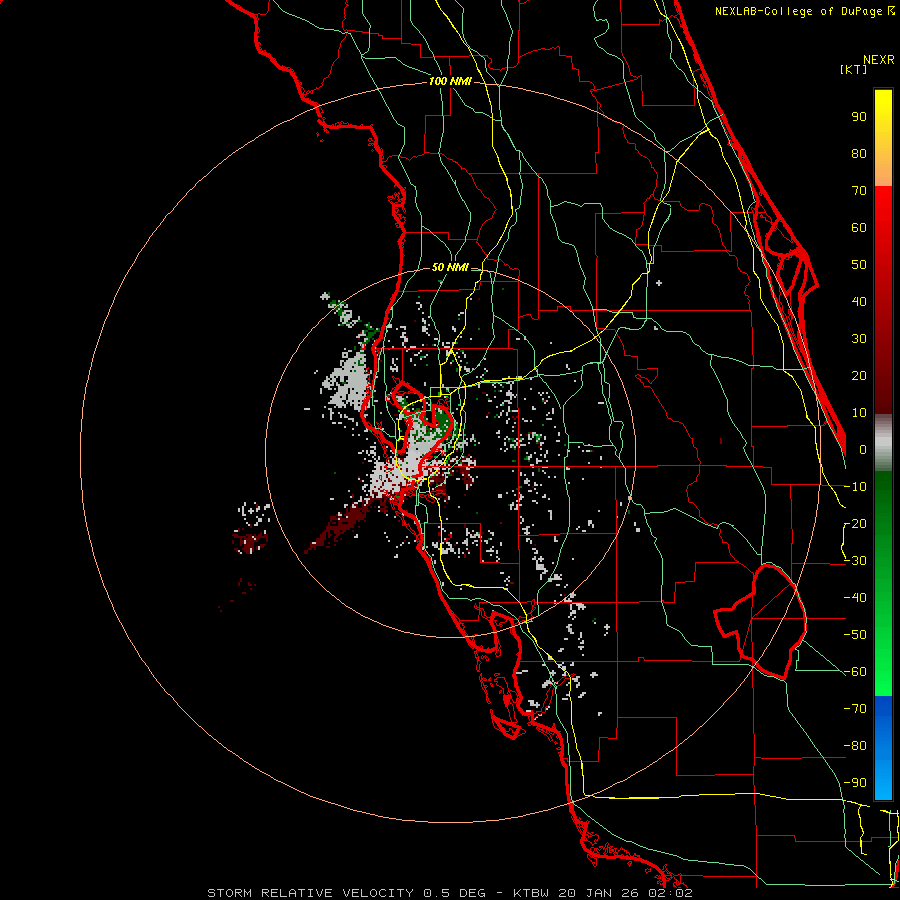Click the 02:02 timestamp in the footer
The image size is (900, 900).
tap(673, 893)
